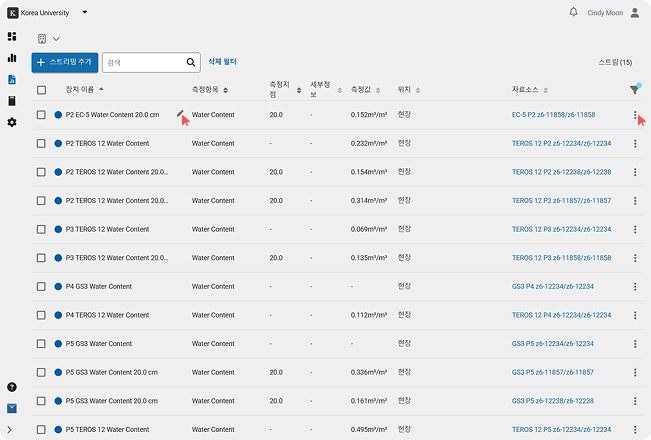Screen dimensions: 651x440
Task: Toggle the select-all checkbox in the header
Action: (x=42, y=90)
